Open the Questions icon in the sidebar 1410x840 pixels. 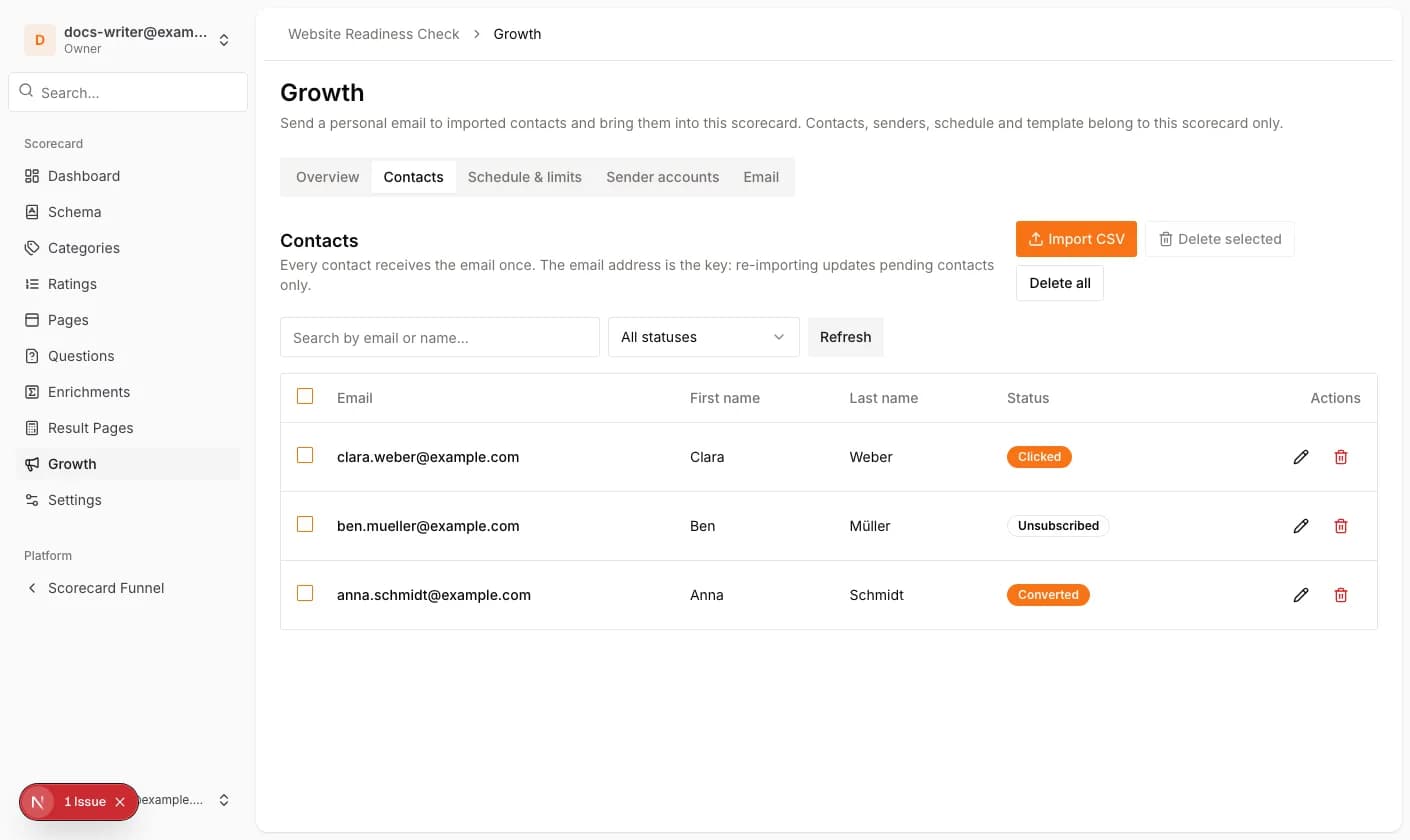(32, 356)
